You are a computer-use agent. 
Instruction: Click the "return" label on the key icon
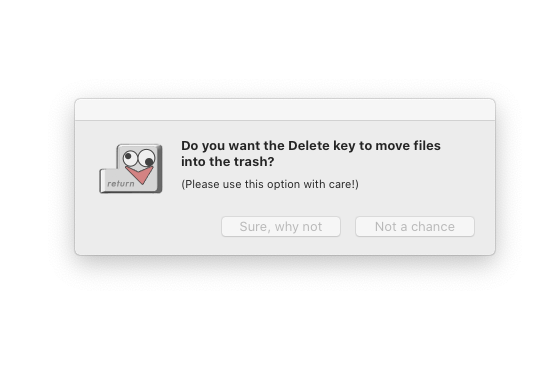coord(121,183)
